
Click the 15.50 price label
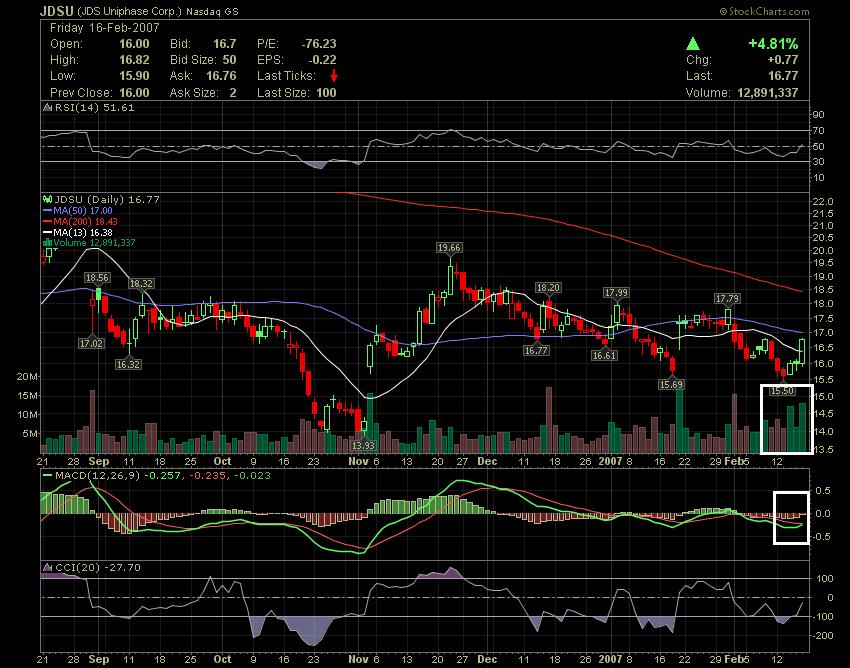[782, 391]
